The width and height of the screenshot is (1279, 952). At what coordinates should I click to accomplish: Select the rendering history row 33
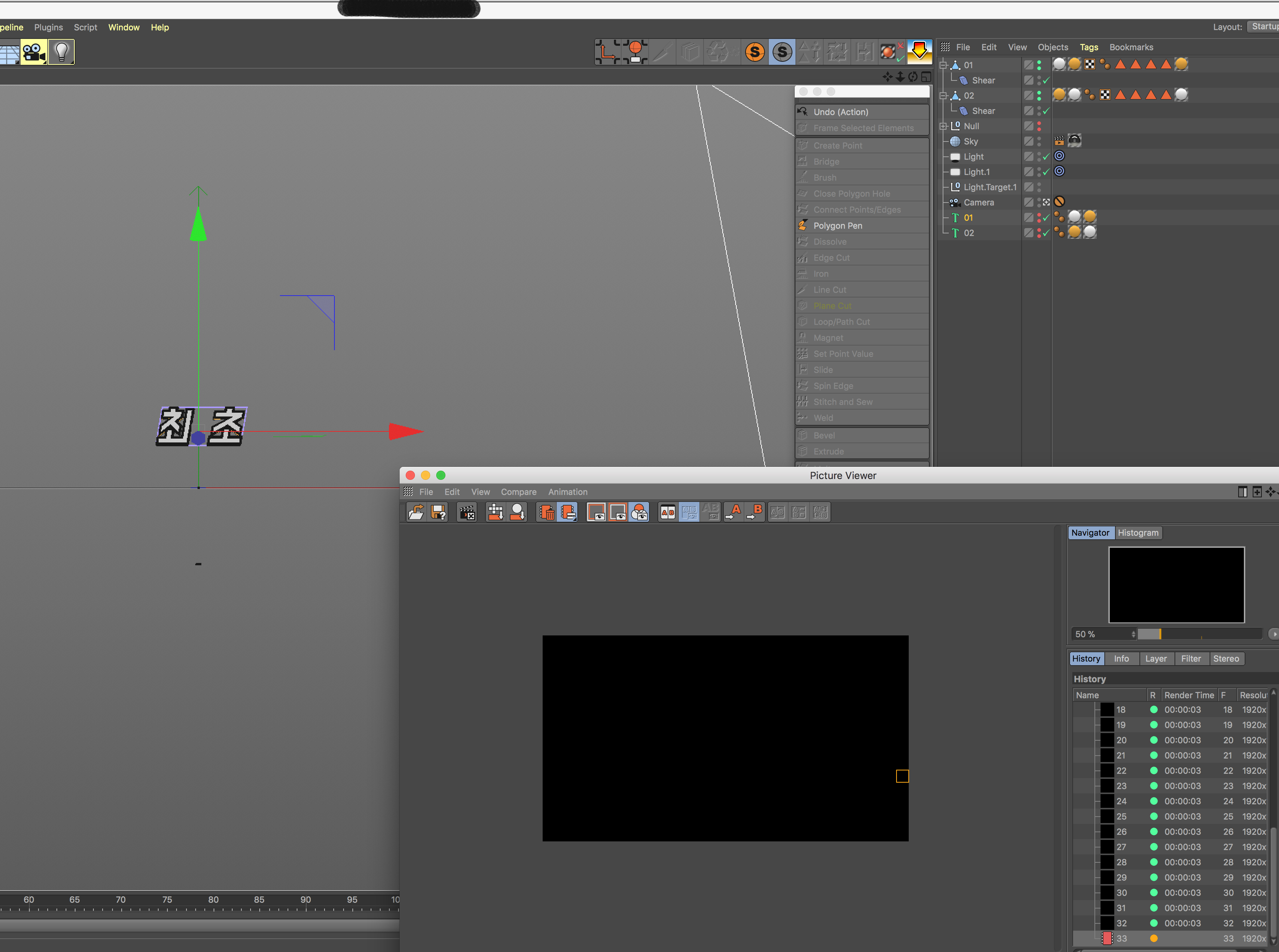pos(1170,939)
